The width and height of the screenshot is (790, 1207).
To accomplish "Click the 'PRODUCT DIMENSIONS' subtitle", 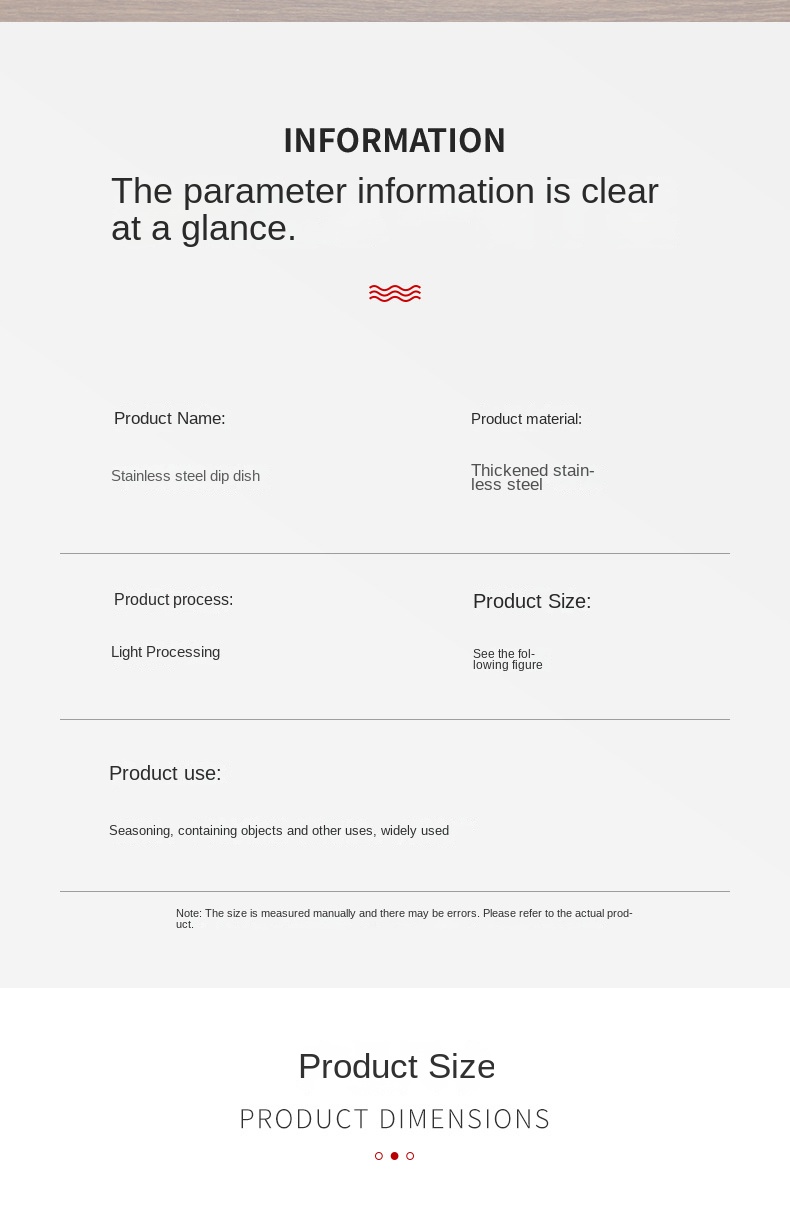I will (x=394, y=1119).
